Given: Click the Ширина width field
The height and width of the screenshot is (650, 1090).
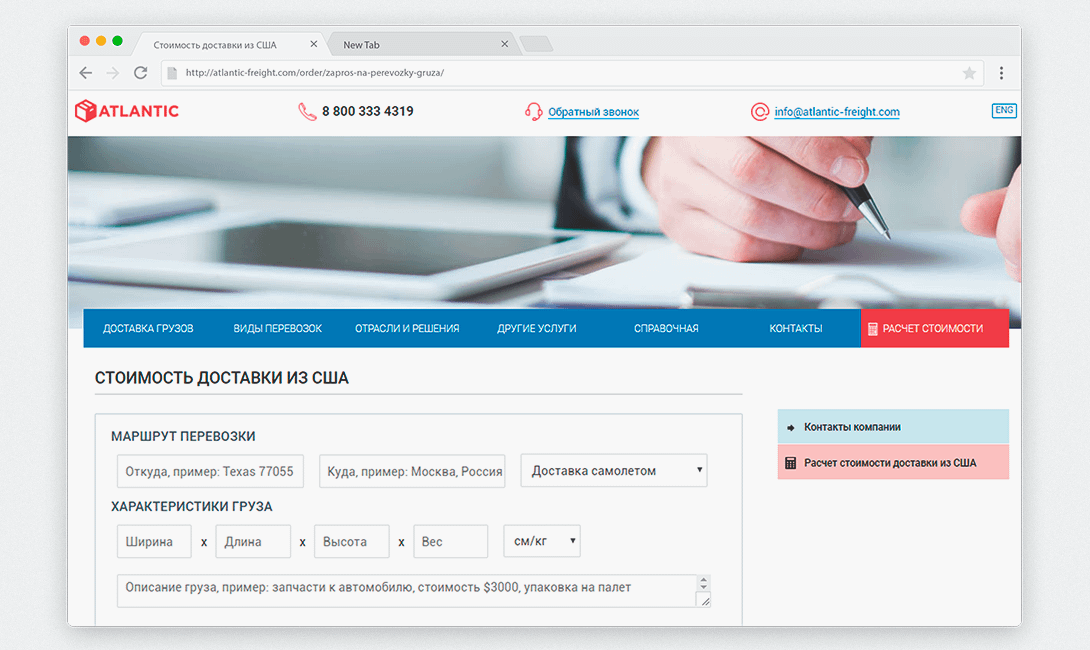Looking at the screenshot, I should [x=154, y=542].
